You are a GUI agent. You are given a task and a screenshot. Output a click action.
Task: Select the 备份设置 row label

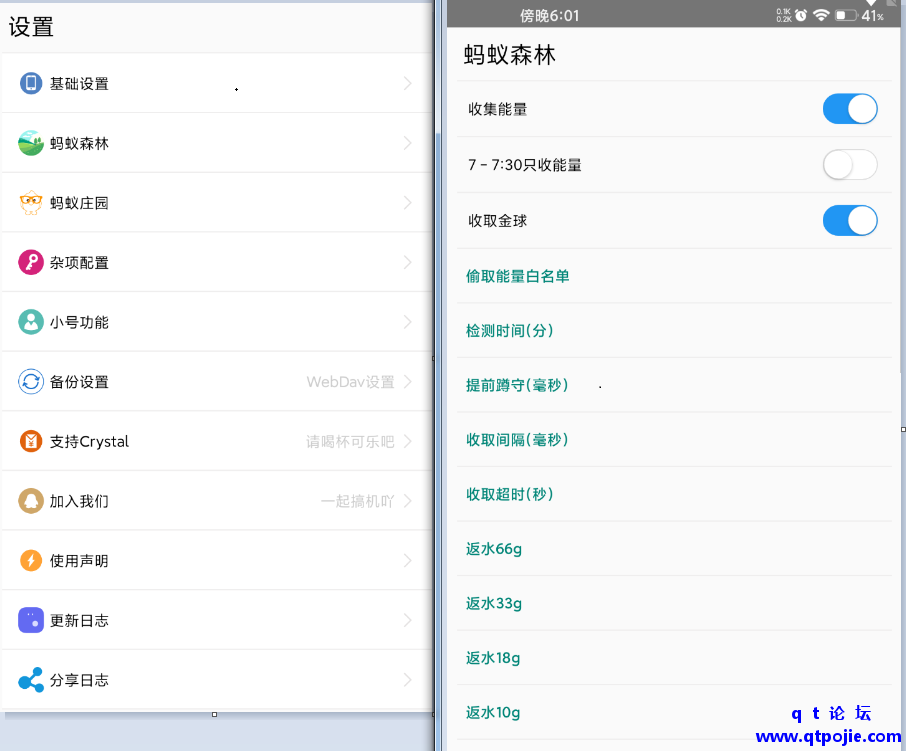point(79,382)
